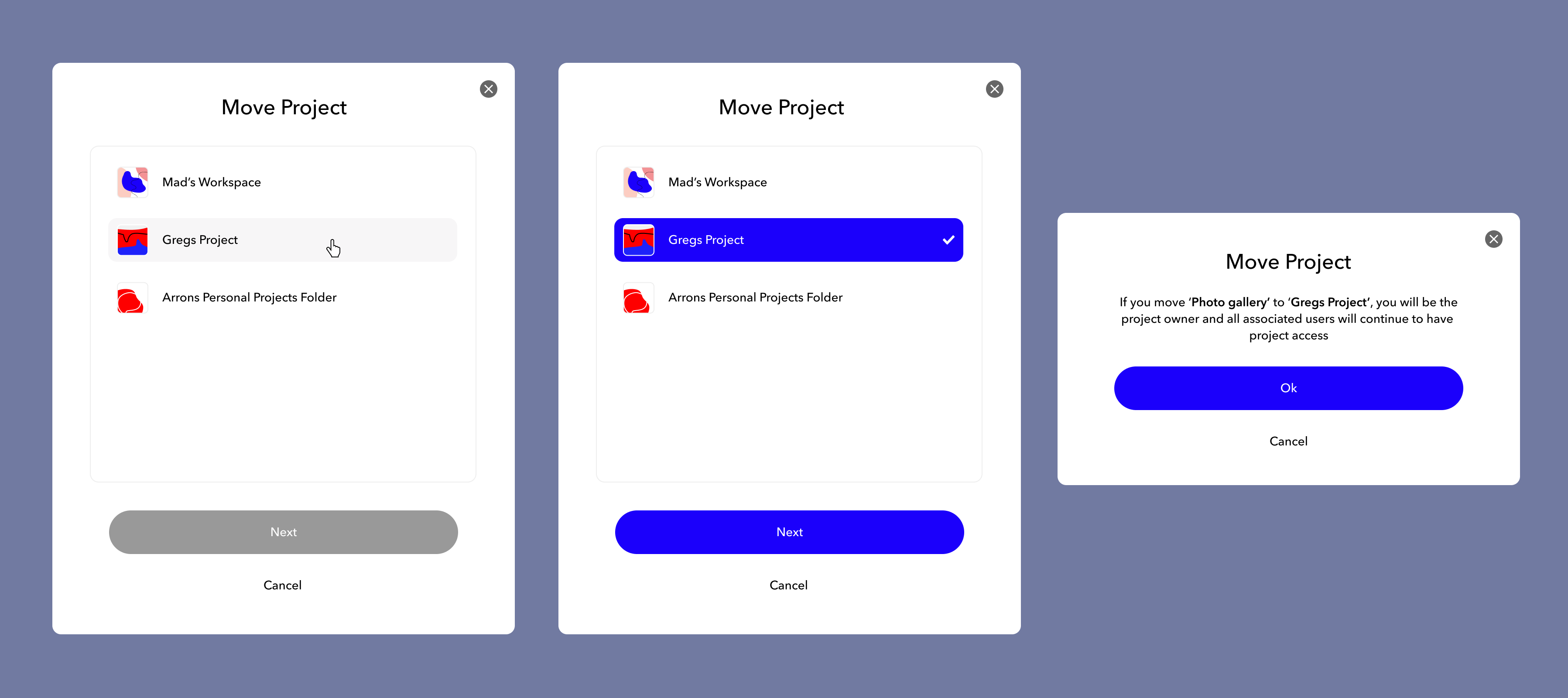The width and height of the screenshot is (1568, 698).
Task: Click Next in the middle Move Project dialog
Action: 788,531
